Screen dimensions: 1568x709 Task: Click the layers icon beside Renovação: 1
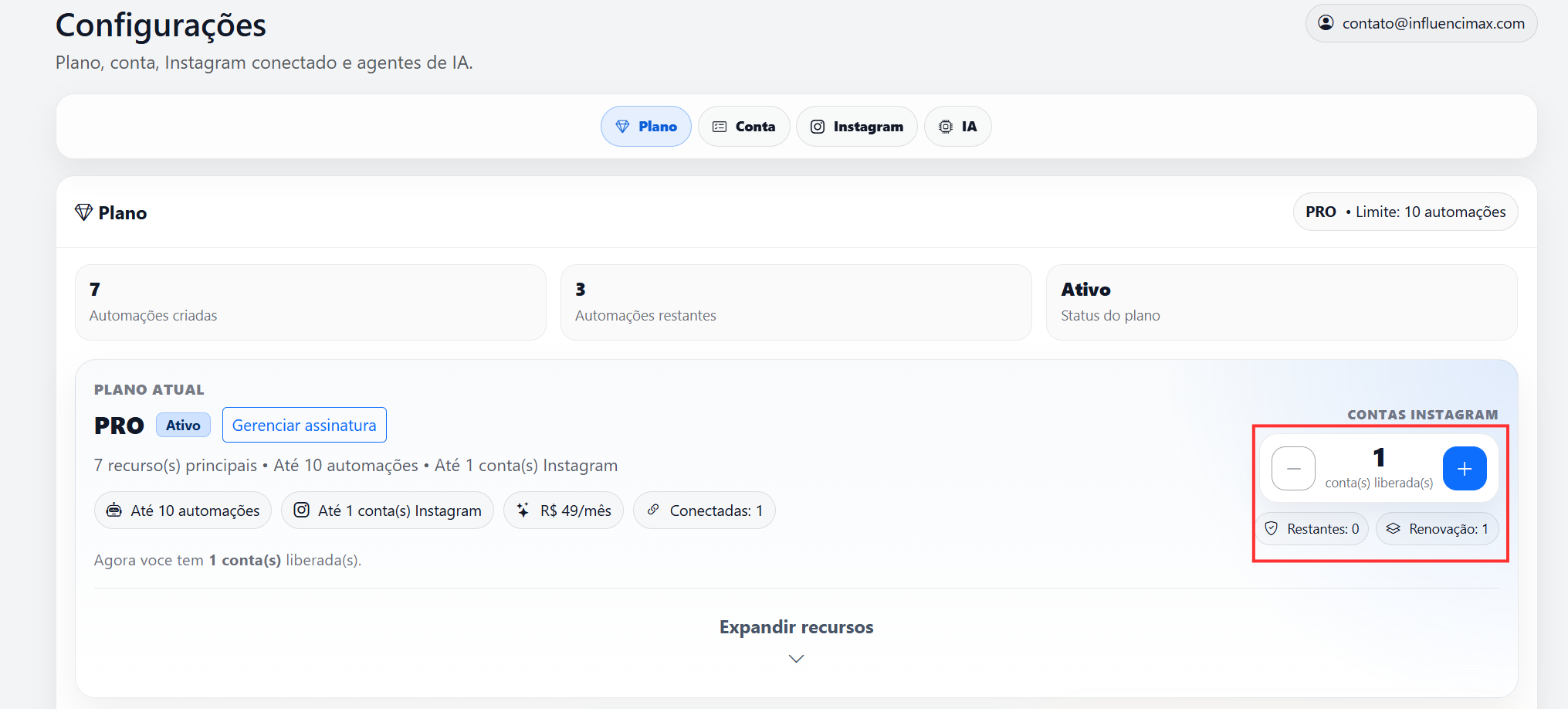point(1393,528)
